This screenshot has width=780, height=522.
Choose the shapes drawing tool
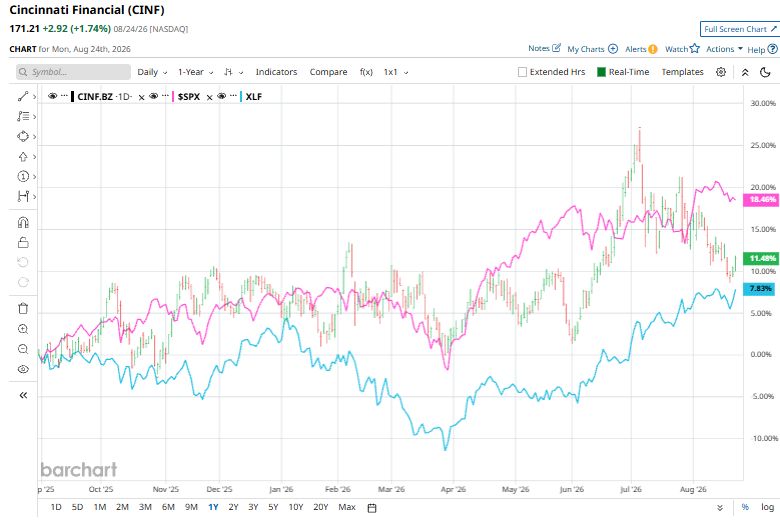tap(23, 136)
